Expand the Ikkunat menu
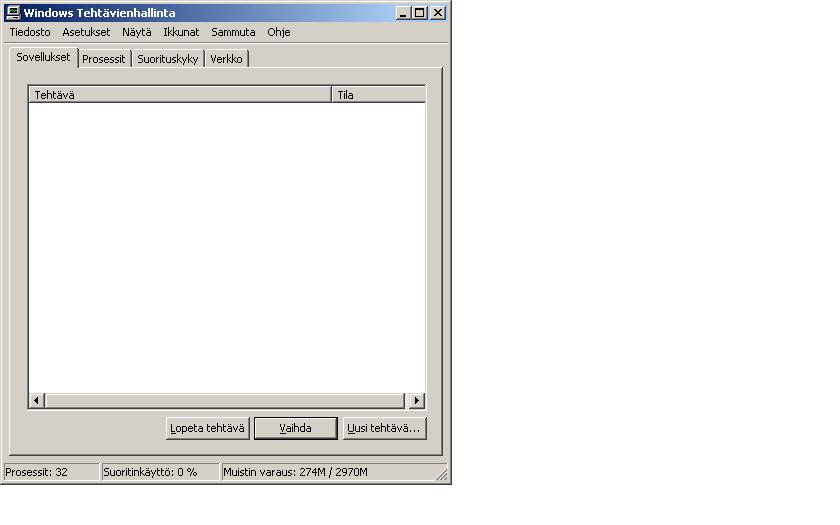The height and width of the screenshot is (525, 840). [x=181, y=32]
